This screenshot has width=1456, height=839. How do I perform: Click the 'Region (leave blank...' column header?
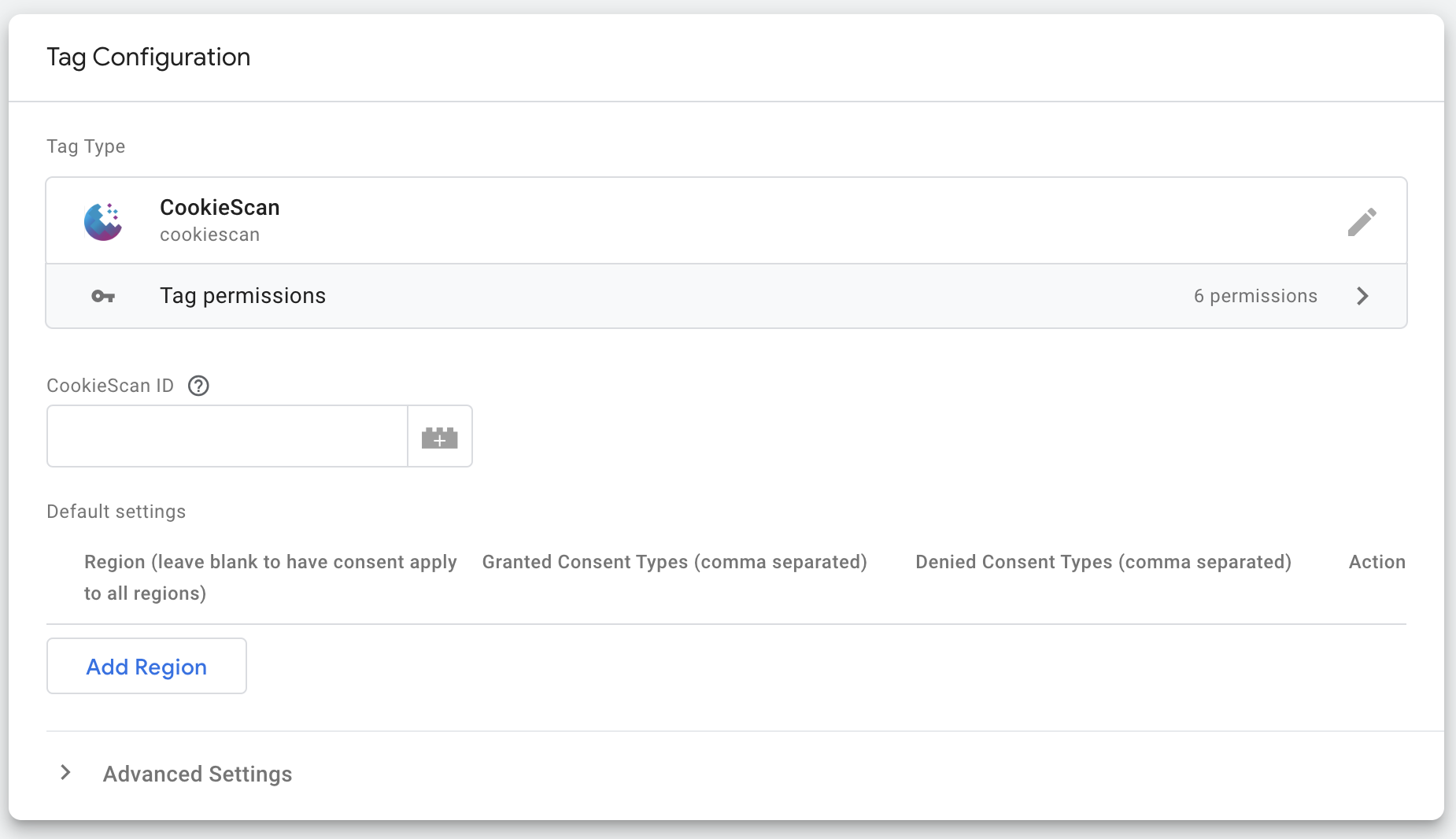(271, 578)
